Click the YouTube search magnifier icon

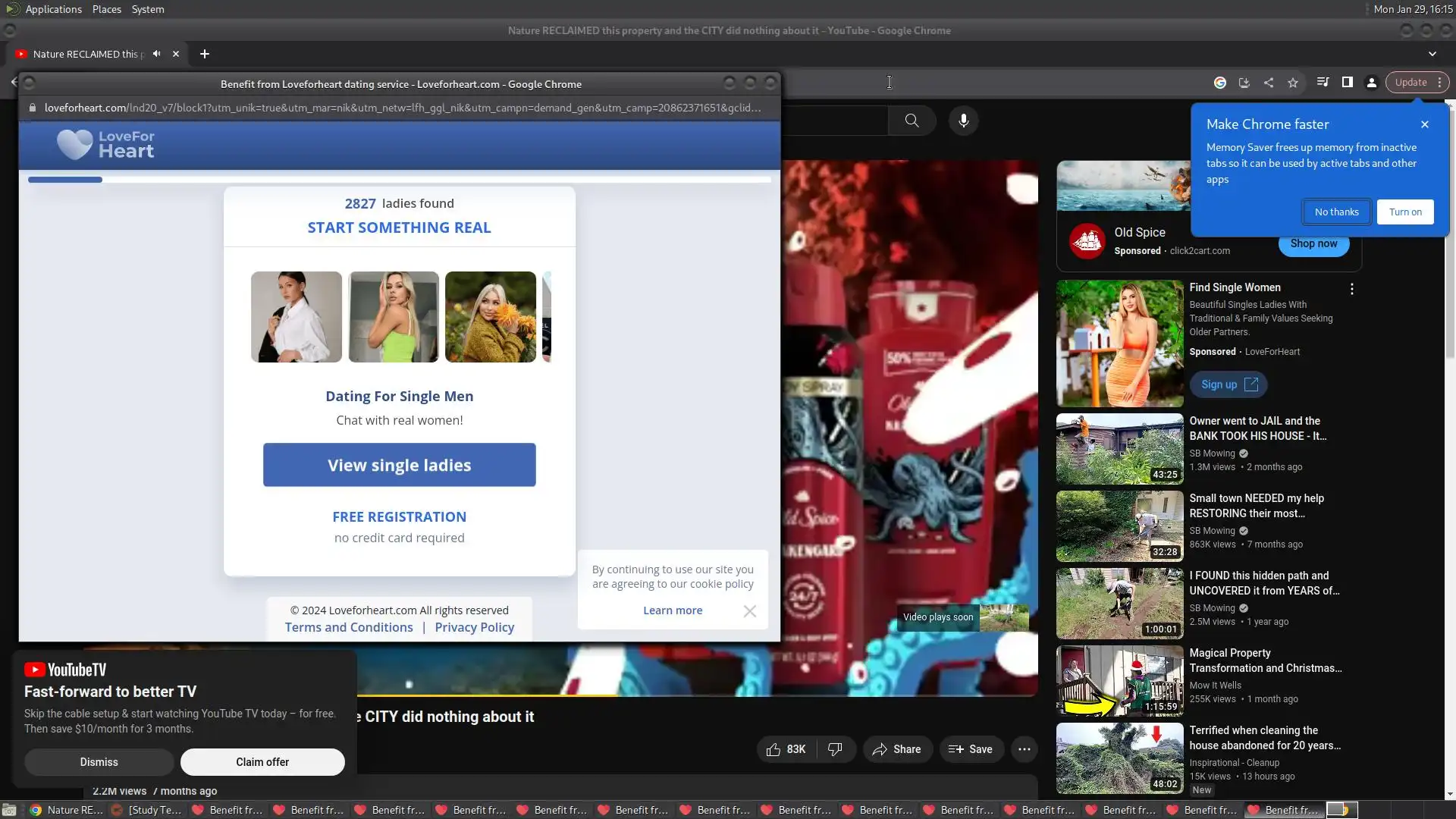pyautogui.click(x=912, y=121)
